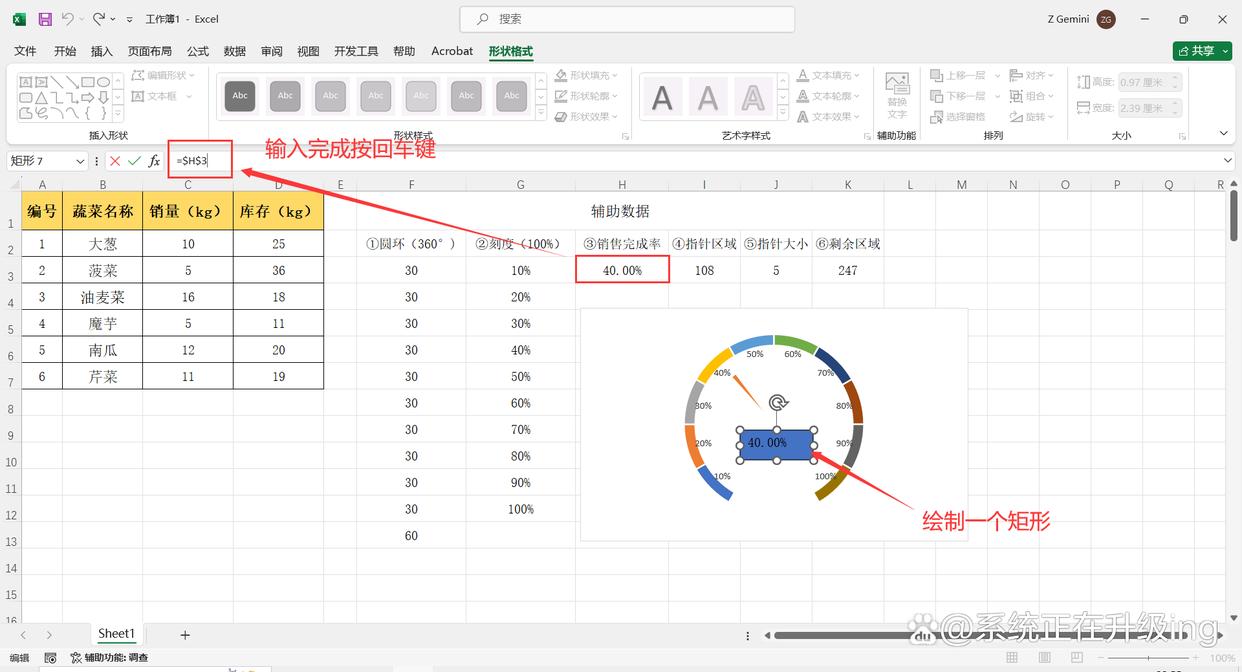The height and width of the screenshot is (672, 1242).
Task: Select the right block arrow shape
Action: tap(87, 98)
